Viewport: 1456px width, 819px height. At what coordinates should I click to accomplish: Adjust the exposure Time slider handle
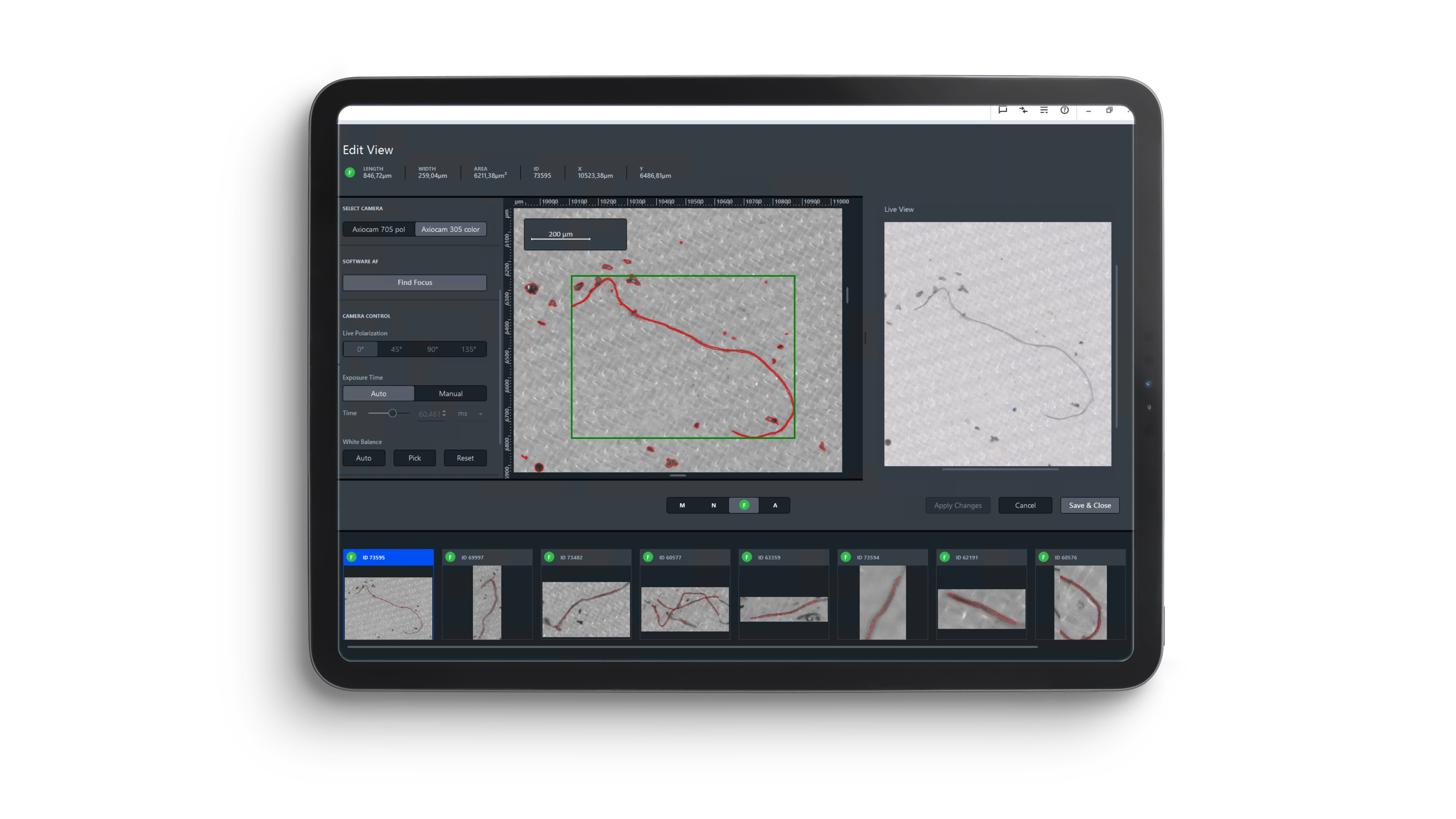(392, 413)
